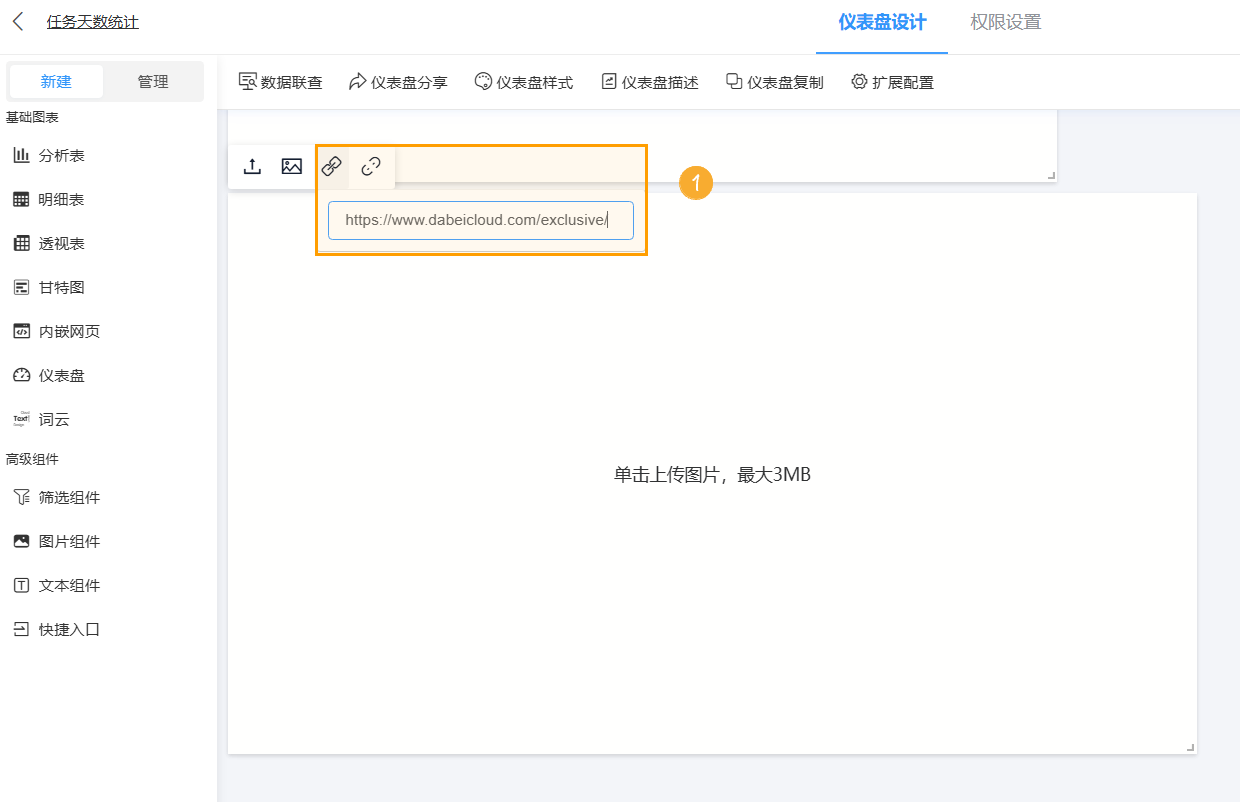Select the 内嵌网页 embedded webpage icon
Image resolution: width=1240 pixels, height=802 pixels.
[x=23, y=331]
